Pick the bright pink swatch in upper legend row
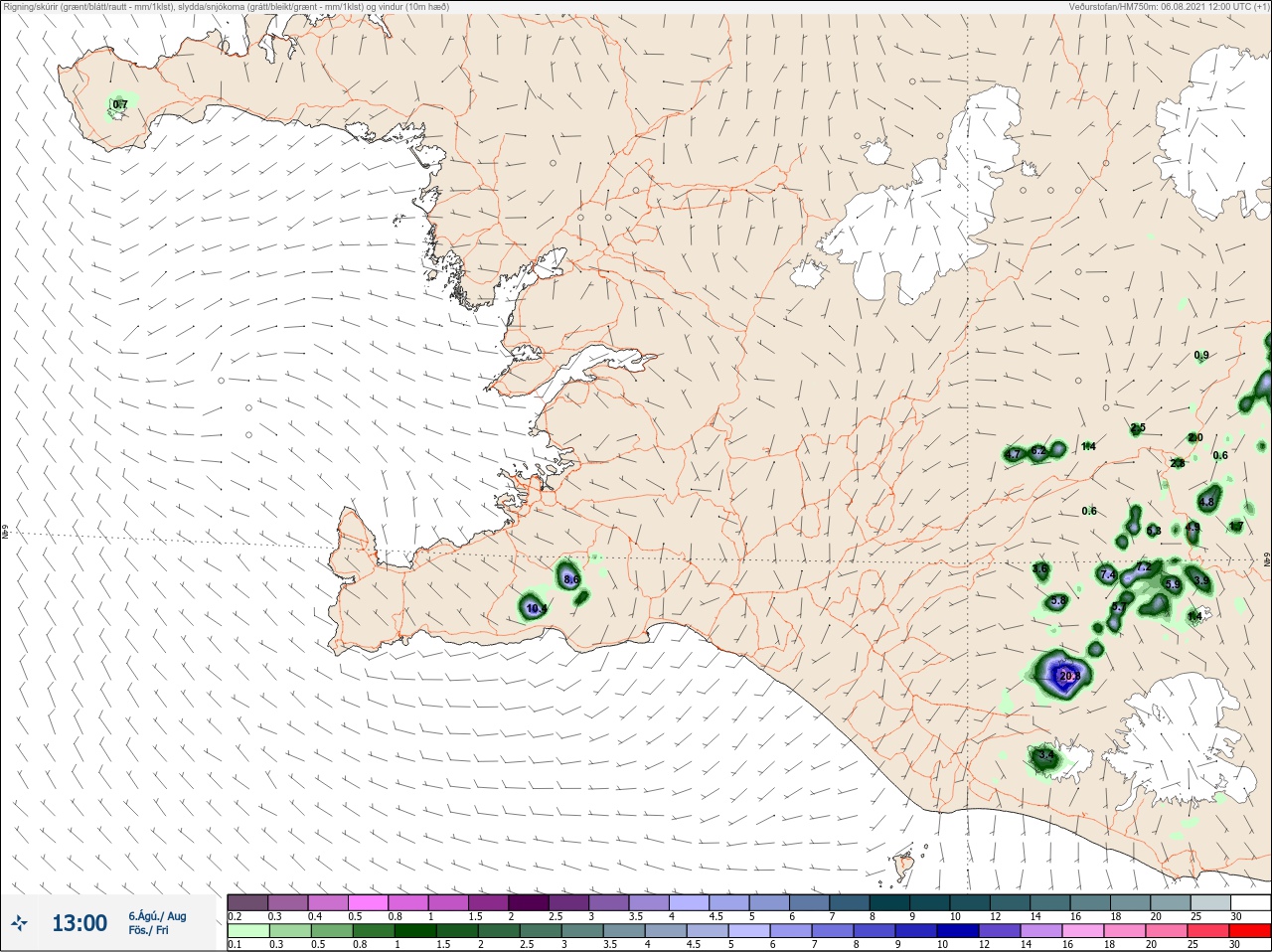The height and width of the screenshot is (952, 1272). click(x=369, y=902)
